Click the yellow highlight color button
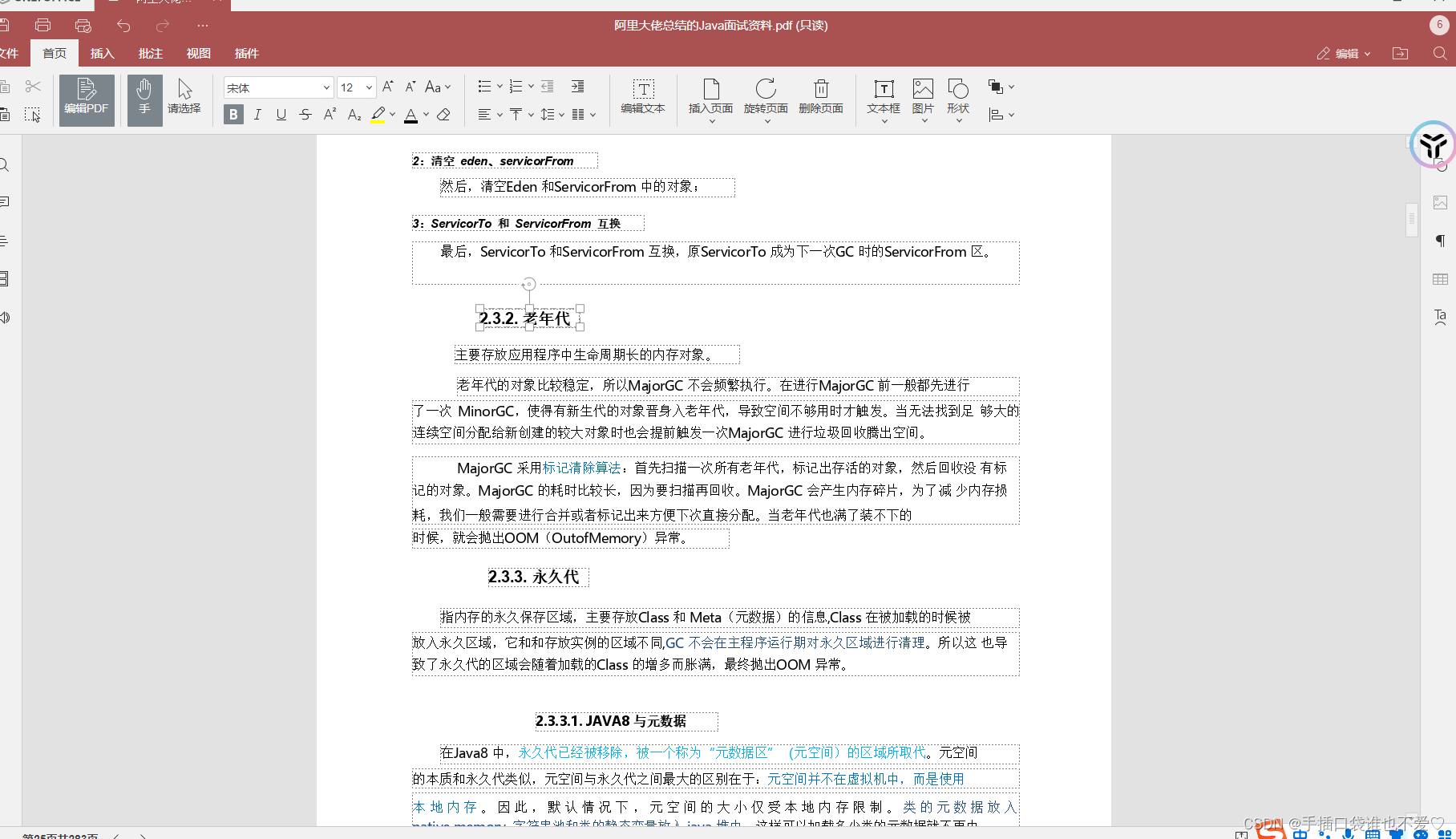 378,115
